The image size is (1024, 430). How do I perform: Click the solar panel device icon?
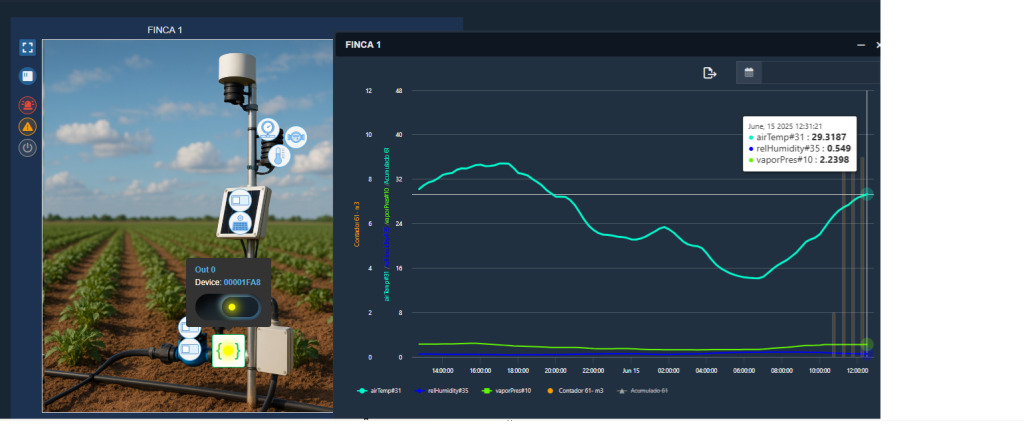click(x=241, y=223)
